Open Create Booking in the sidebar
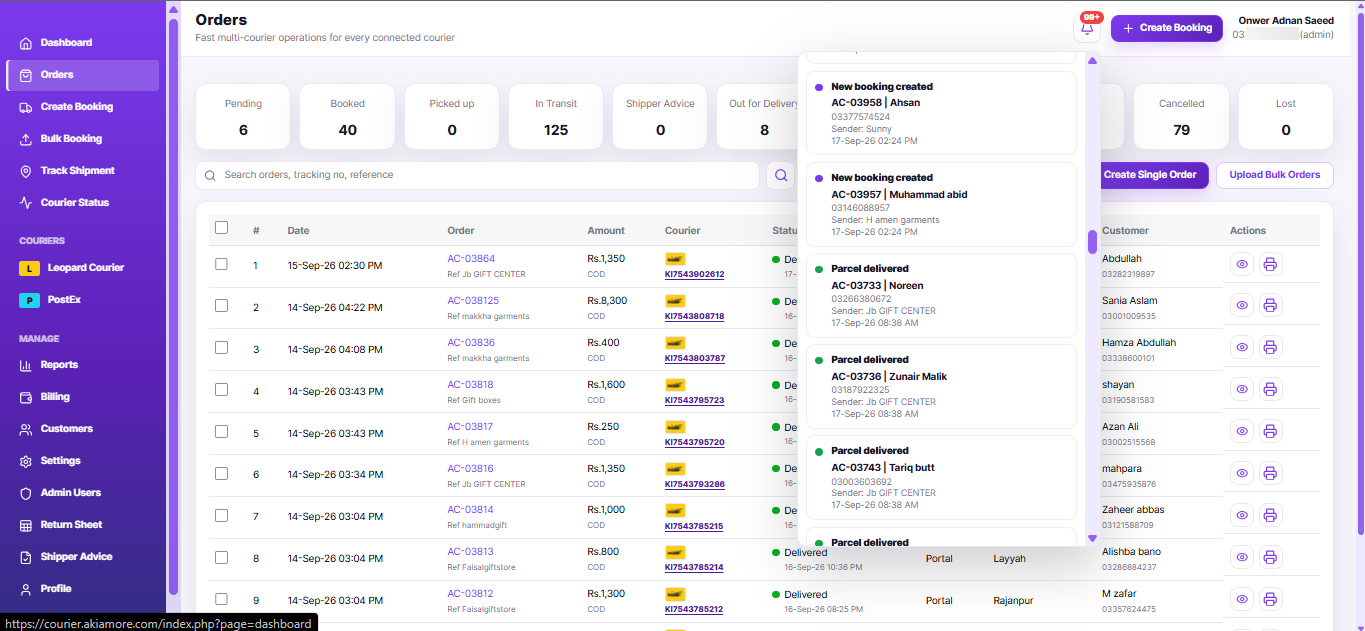The height and width of the screenshot is (631, 1365). click(x=82, y=107)
